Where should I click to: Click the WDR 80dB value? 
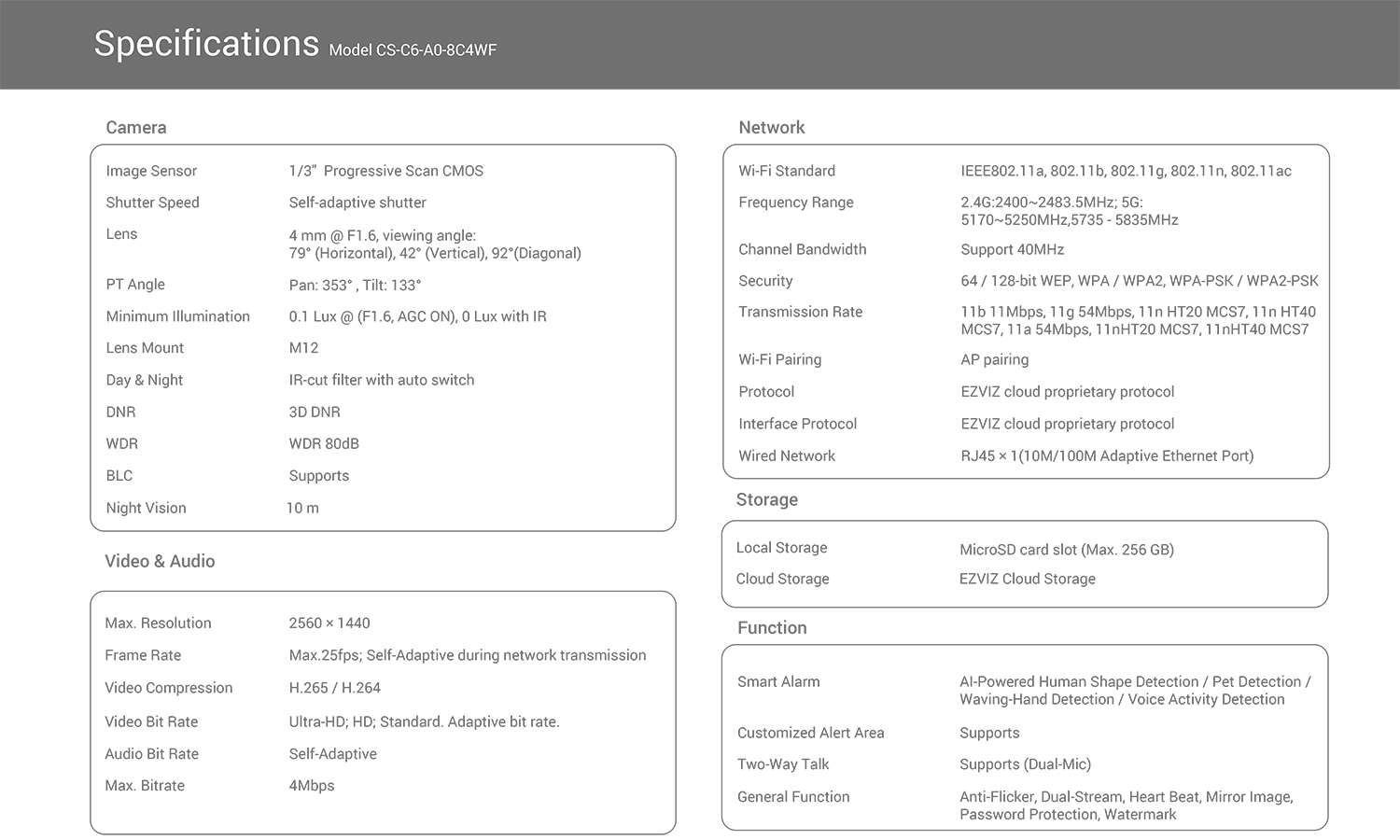(x=324, y=443)
